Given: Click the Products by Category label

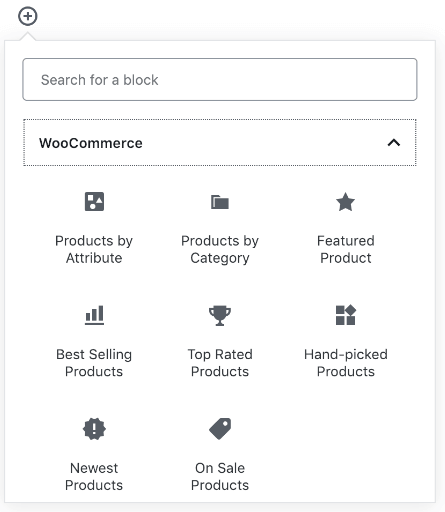Looking at the screenshot, I should [220, 249].
